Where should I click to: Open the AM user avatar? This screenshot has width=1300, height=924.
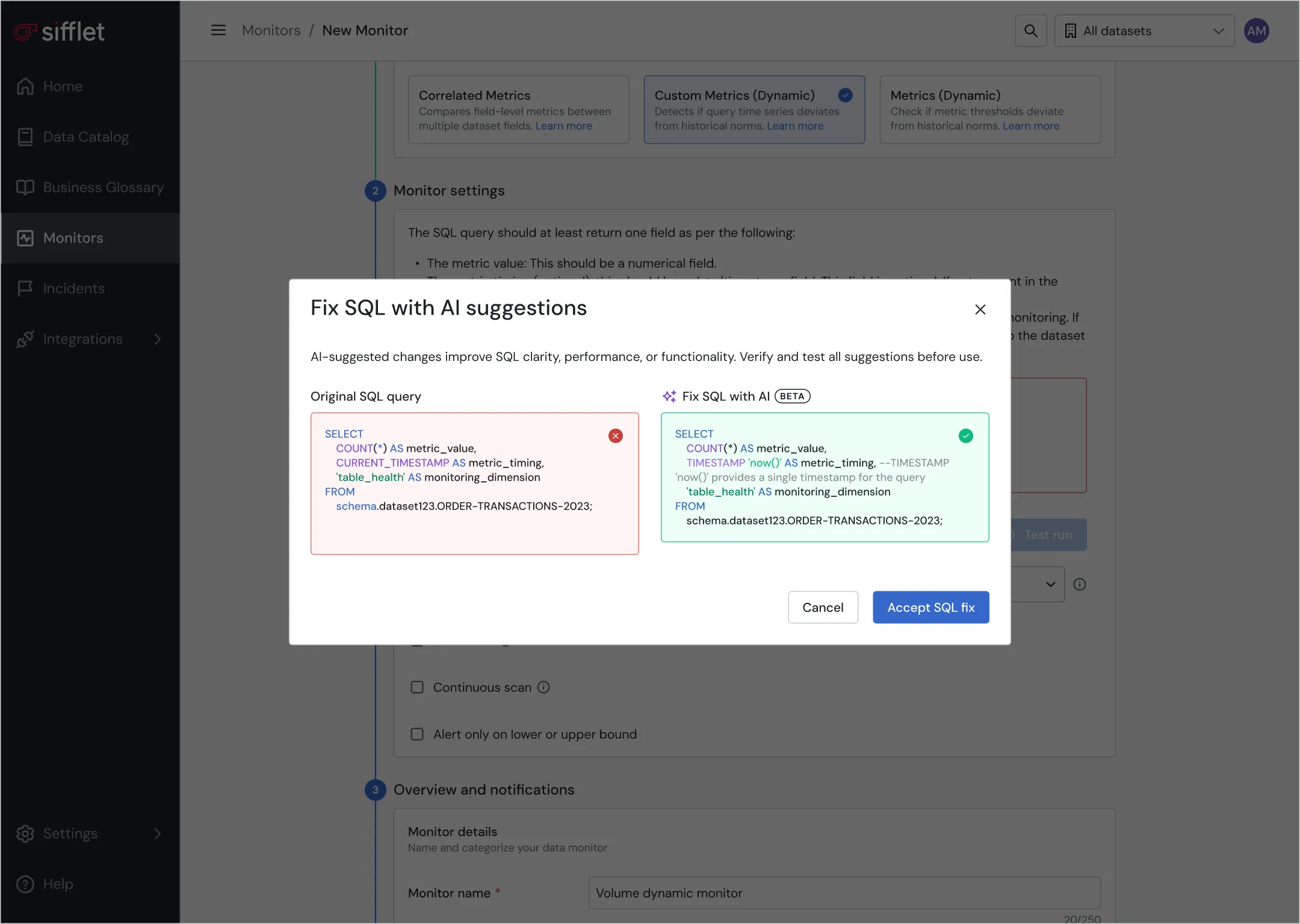[1257, 31]
